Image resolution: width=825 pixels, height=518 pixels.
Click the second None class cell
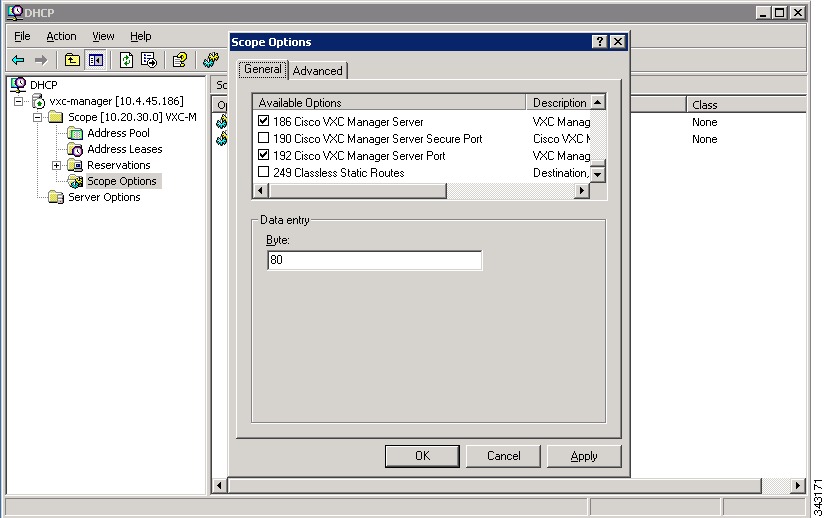[x=705, y=139]
